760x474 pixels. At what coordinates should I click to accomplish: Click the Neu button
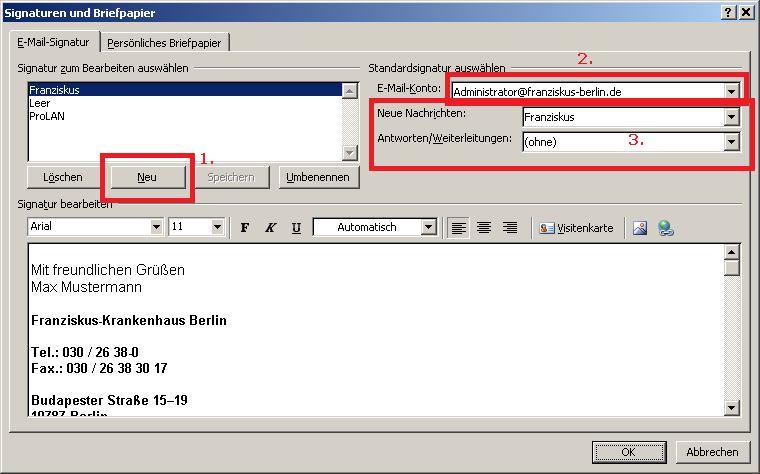(x=147, y=177)
